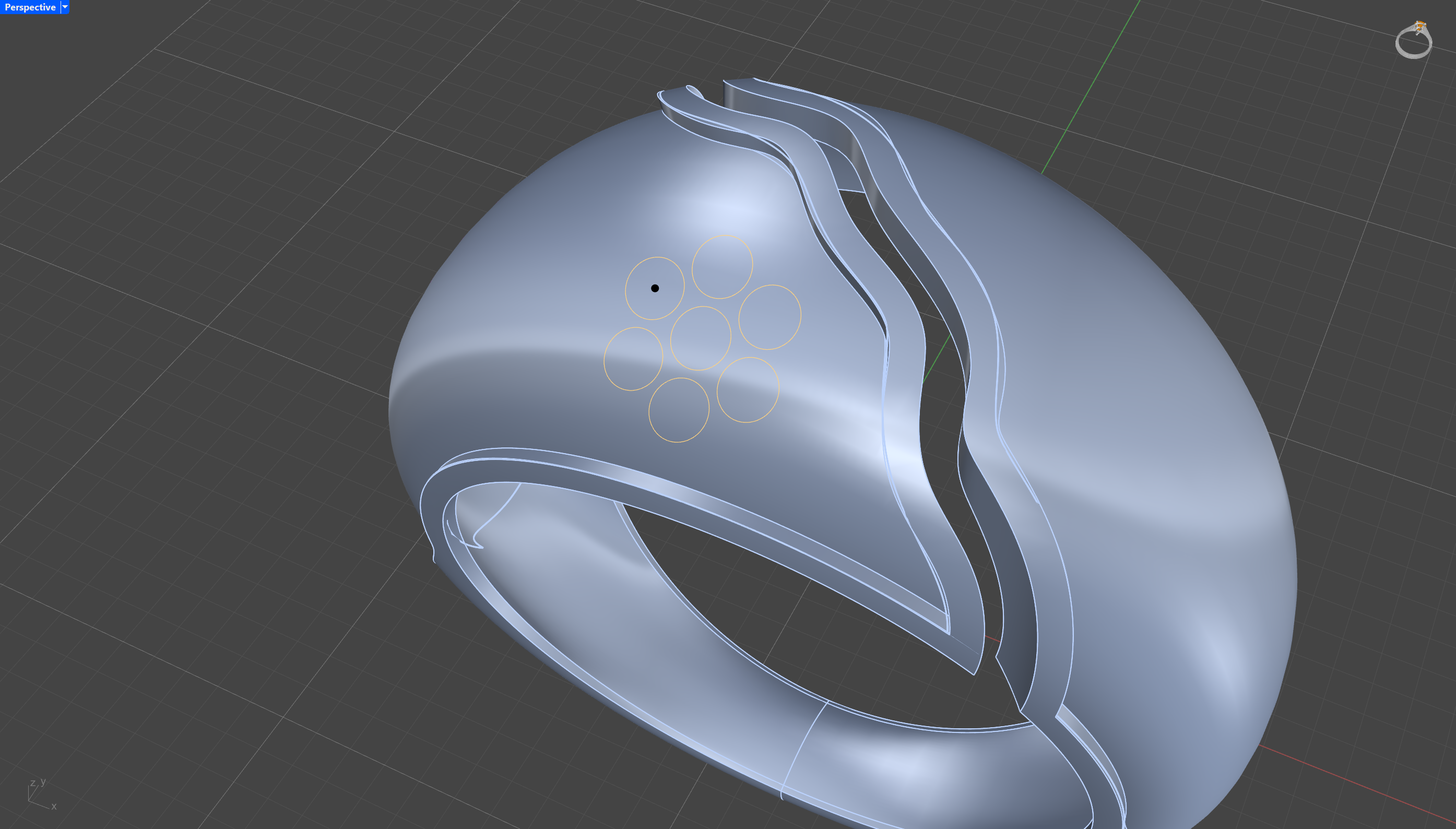Open the Perspective viewport dropdown arrow

click(65, 7)
